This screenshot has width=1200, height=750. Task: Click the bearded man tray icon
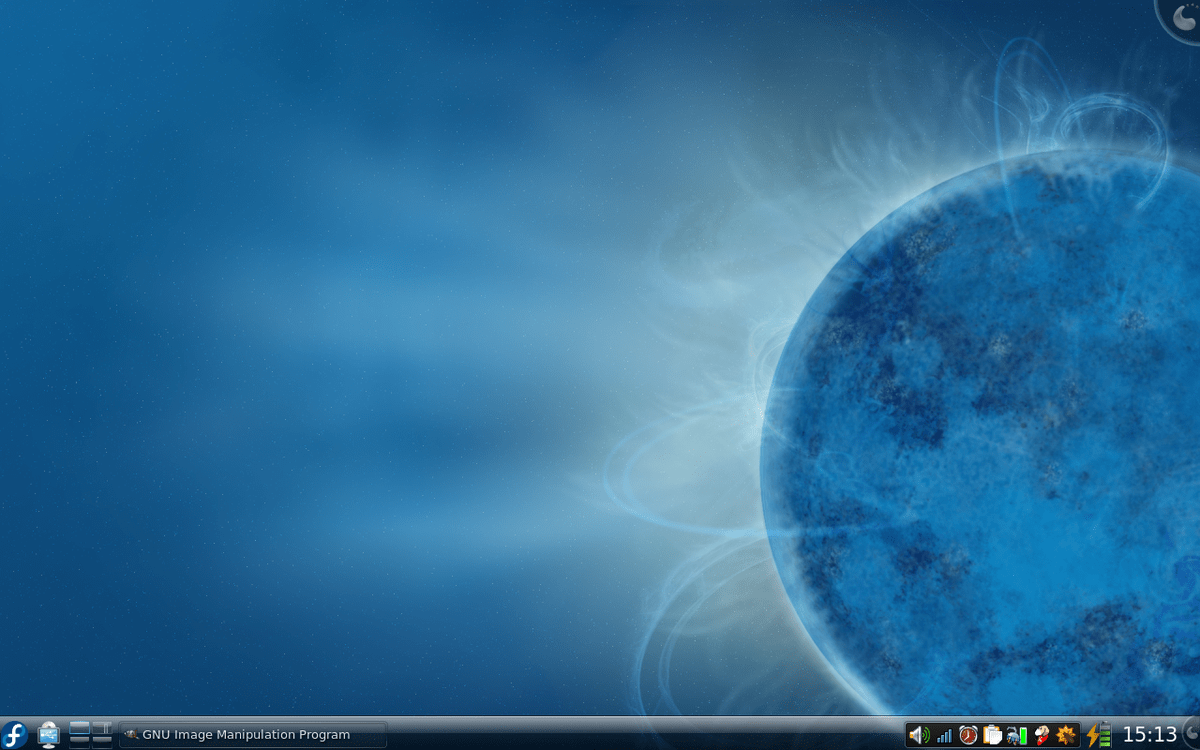click(1041, 735)
